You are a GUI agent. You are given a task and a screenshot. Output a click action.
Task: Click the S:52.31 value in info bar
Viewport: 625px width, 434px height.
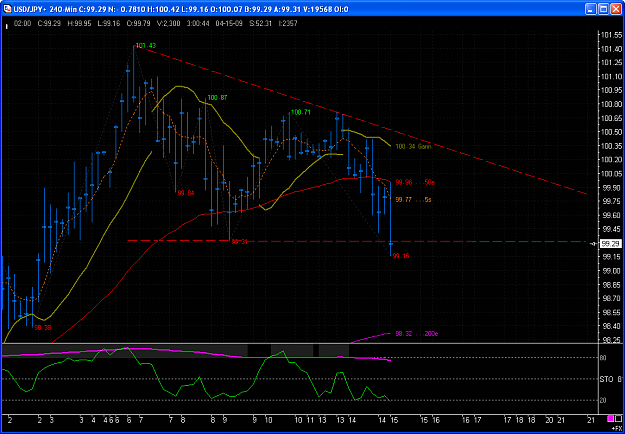point(259,24)
